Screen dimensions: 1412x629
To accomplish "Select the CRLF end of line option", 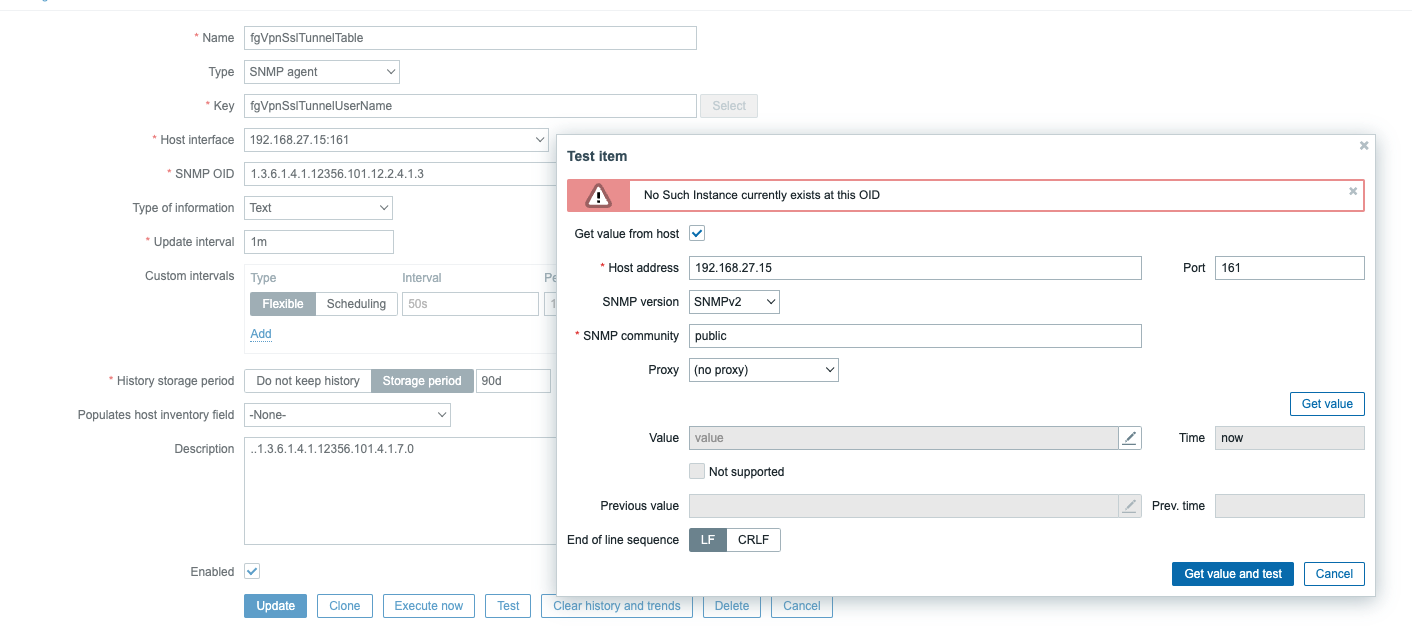I will click(753, 540).
